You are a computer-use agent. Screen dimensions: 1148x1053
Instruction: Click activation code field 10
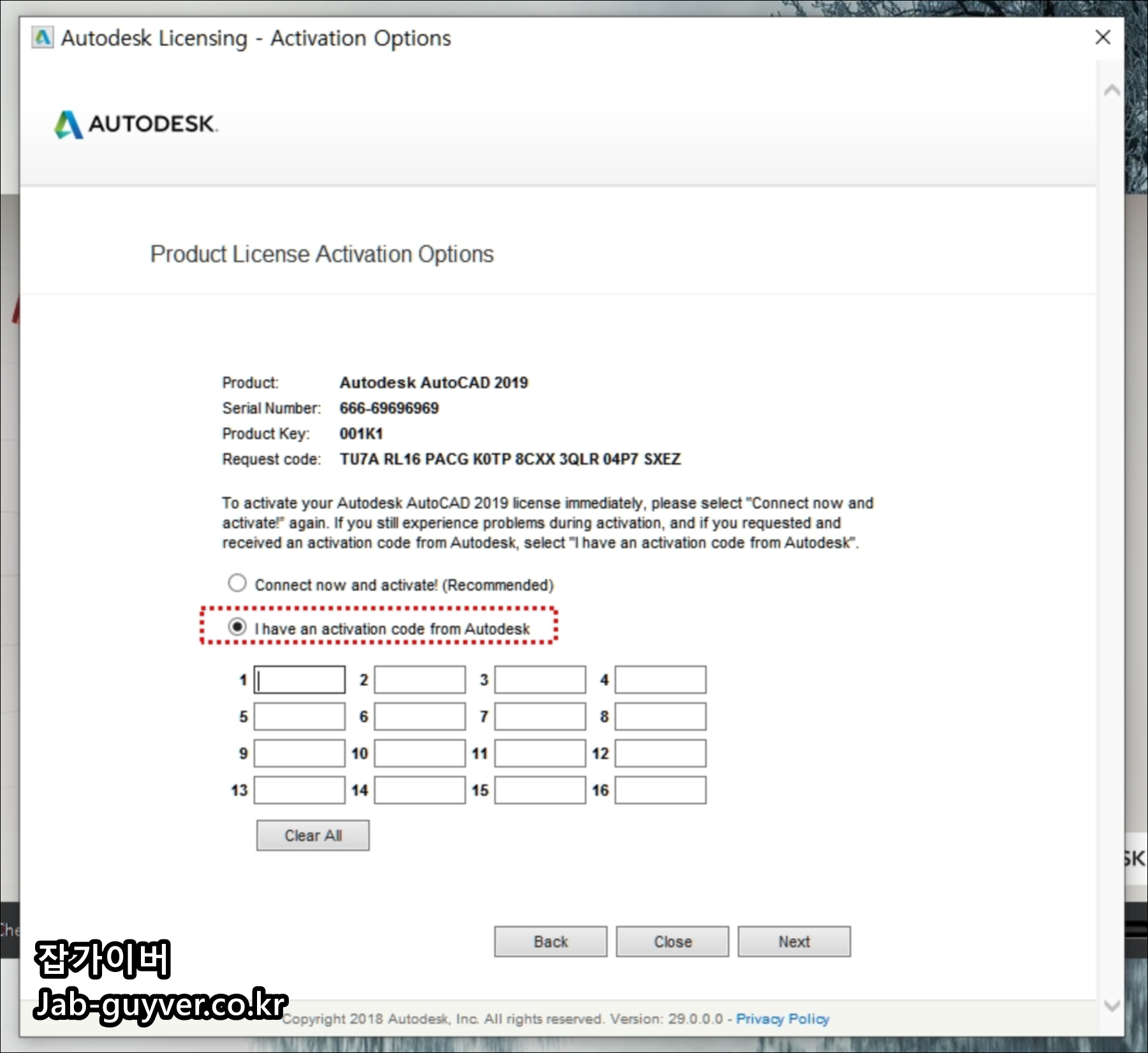coord(420,753)
